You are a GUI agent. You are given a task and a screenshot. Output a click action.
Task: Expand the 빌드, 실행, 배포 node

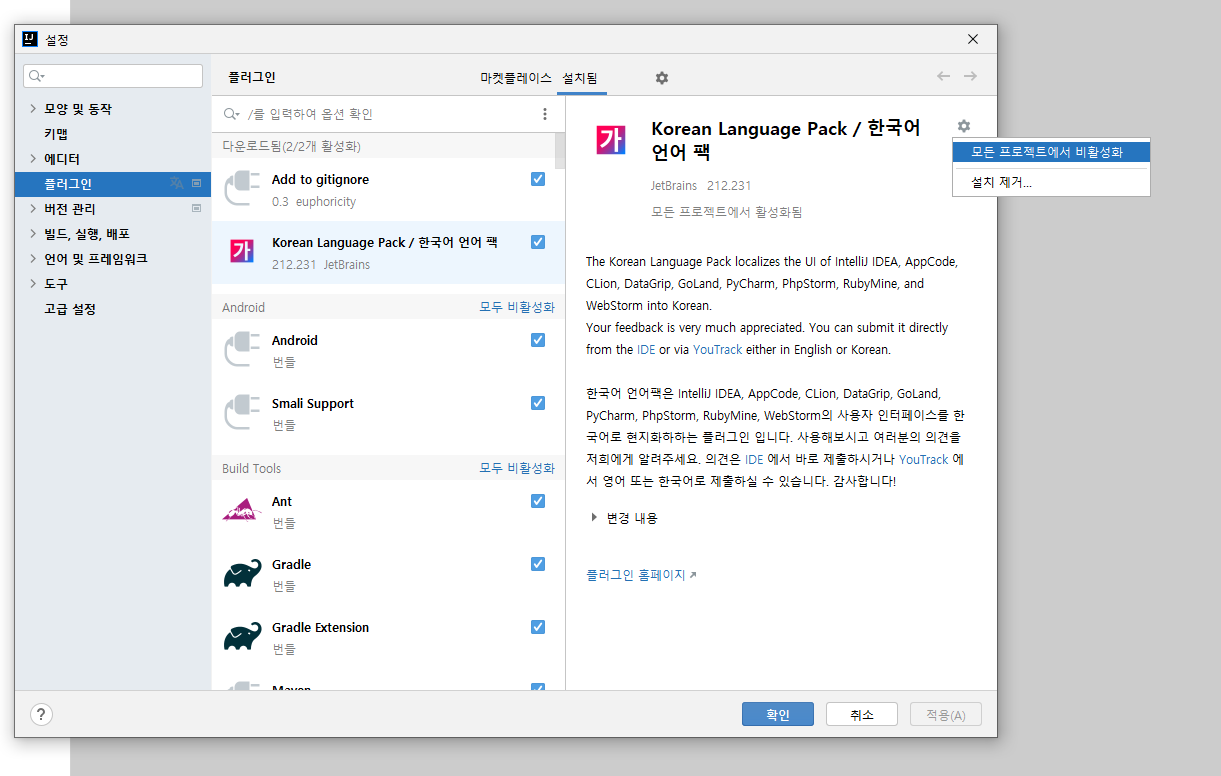click(x=33, y=233)
